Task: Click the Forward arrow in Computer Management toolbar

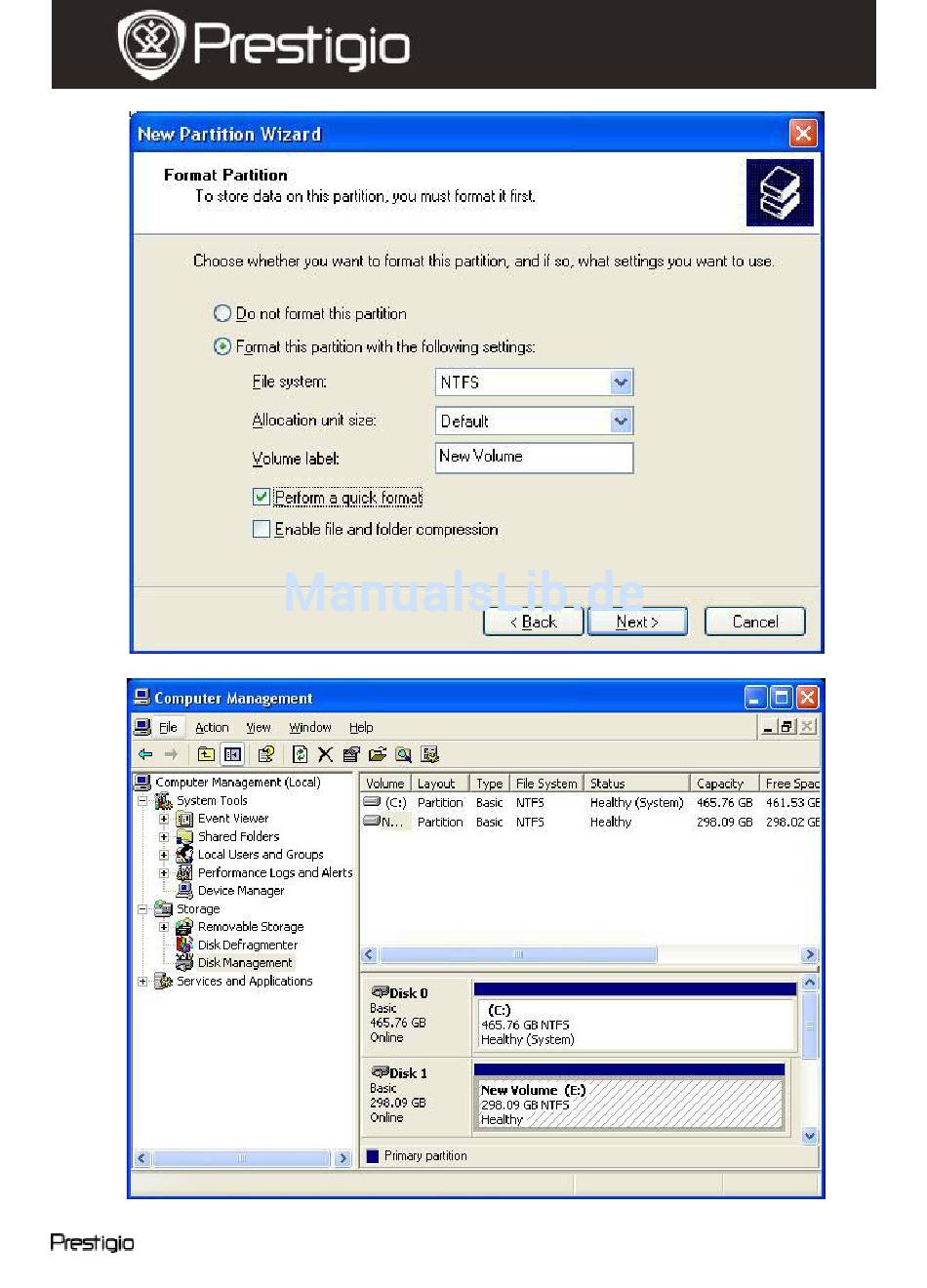Action: 171,754
